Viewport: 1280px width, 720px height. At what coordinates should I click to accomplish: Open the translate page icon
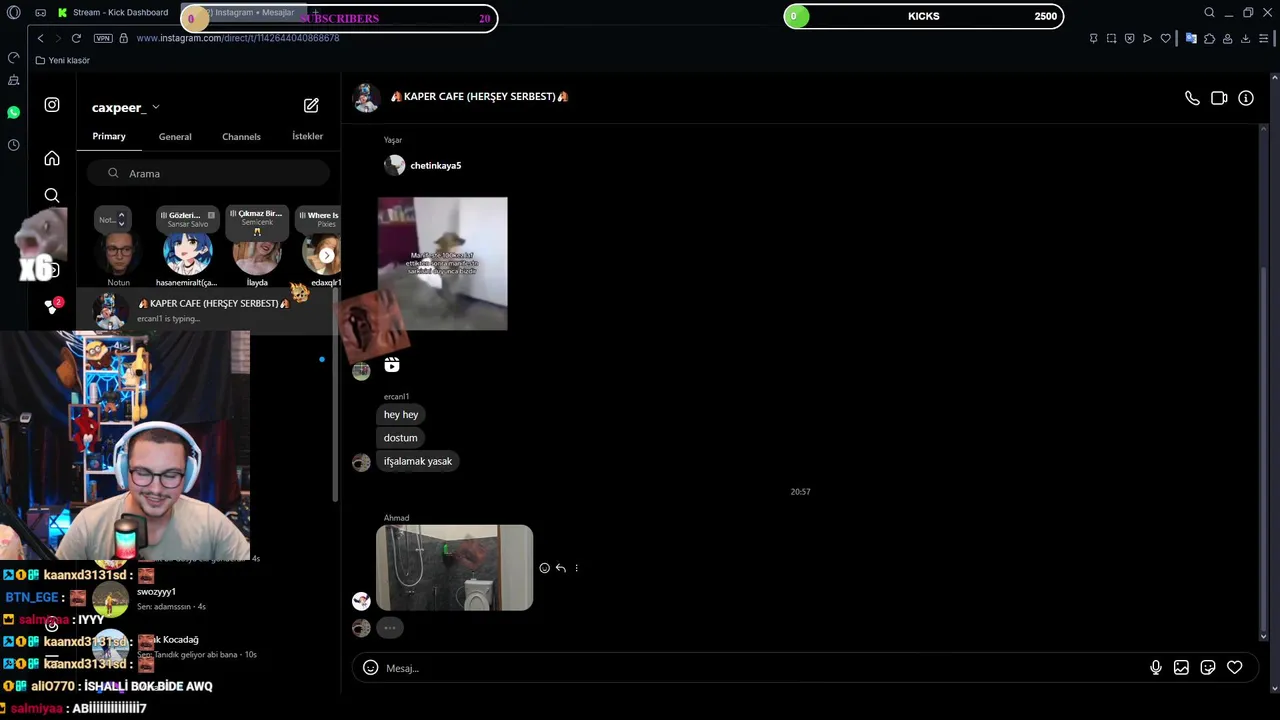pos(1191,38)
